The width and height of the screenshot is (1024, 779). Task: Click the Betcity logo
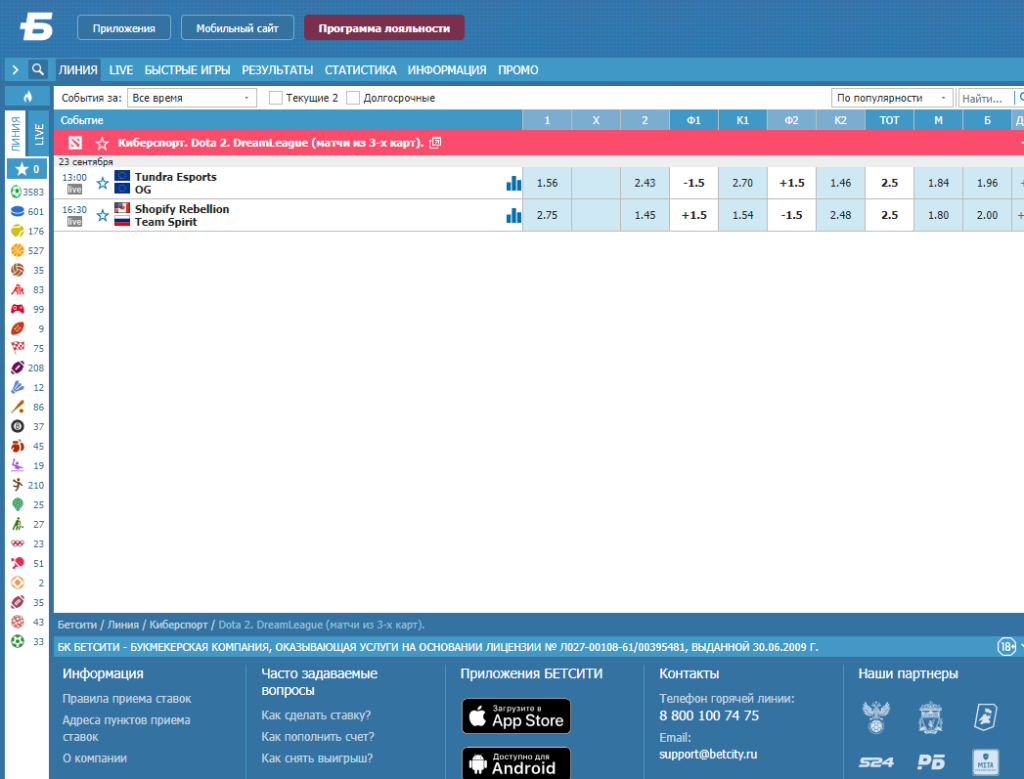pyautogui.click(x=36, y=27)
